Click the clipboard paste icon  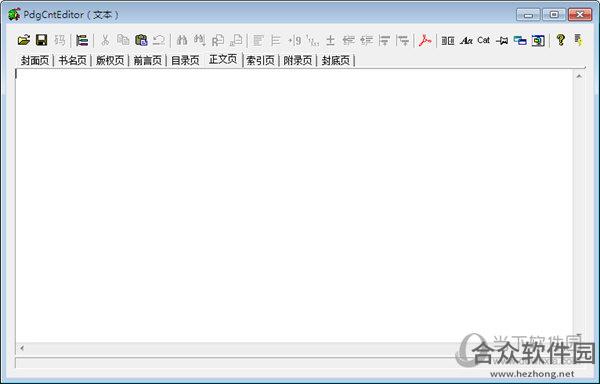pos(141,40)
